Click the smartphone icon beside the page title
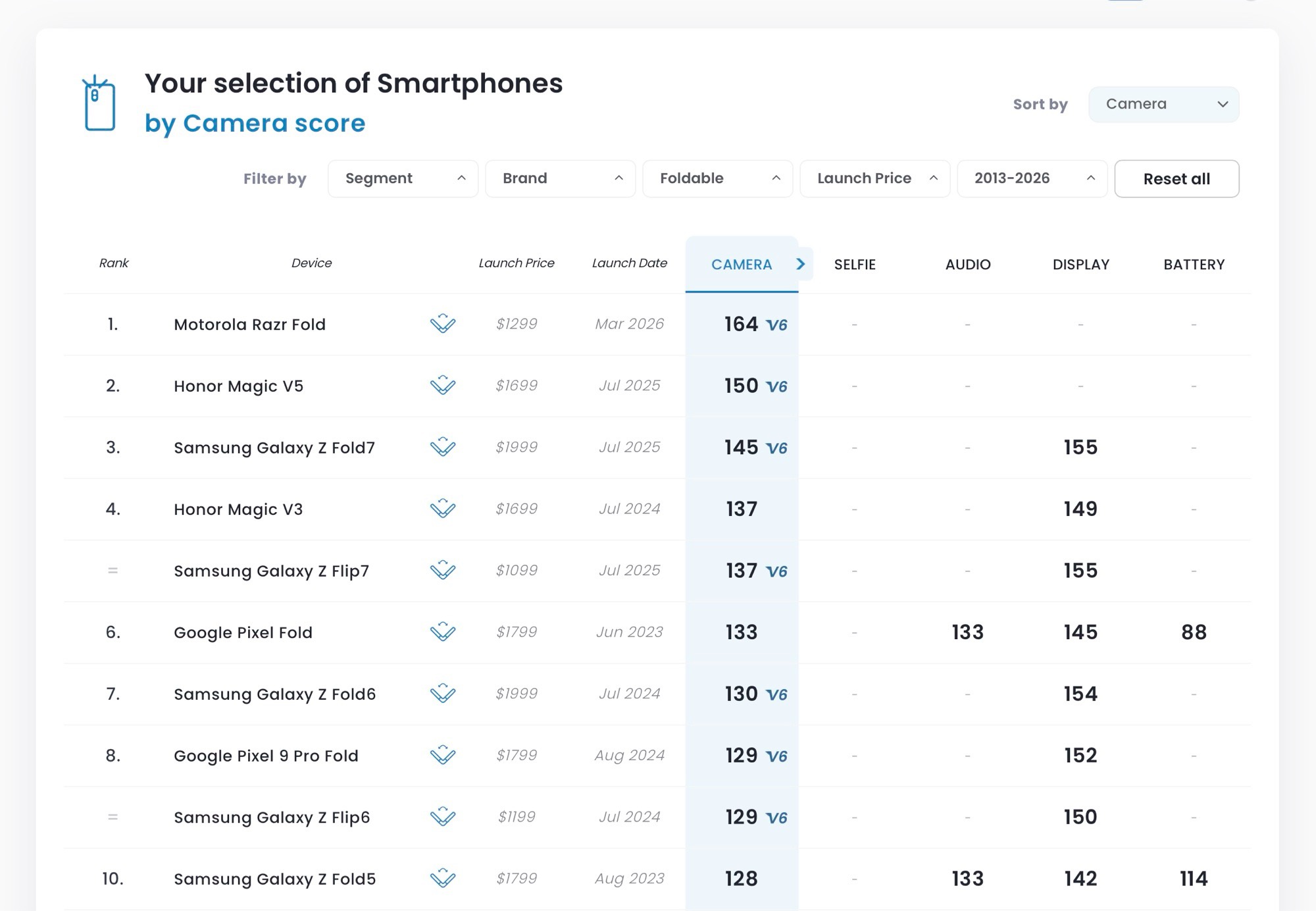Screen dimensions: 1316x911 click(x=99, y=103)
